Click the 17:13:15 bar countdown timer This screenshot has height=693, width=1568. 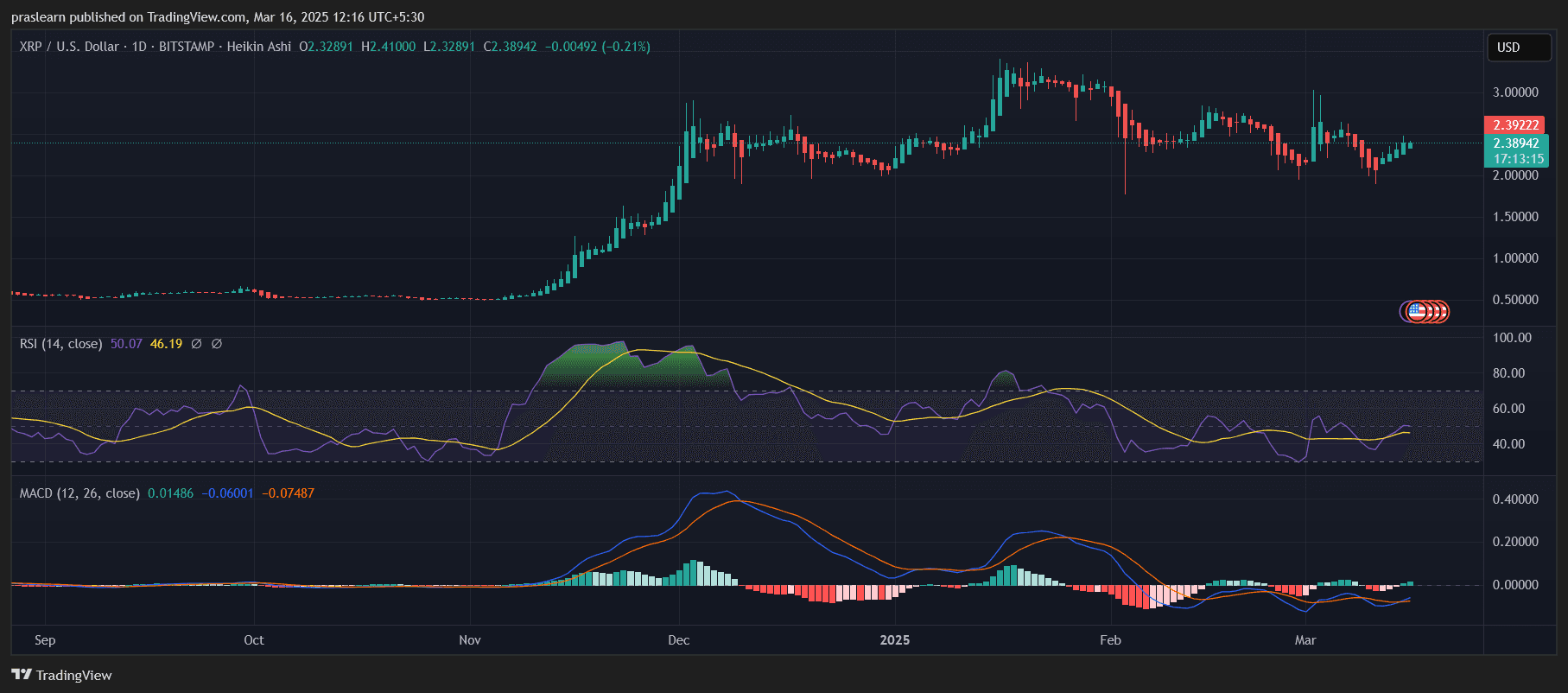(x=1518, y=159)
